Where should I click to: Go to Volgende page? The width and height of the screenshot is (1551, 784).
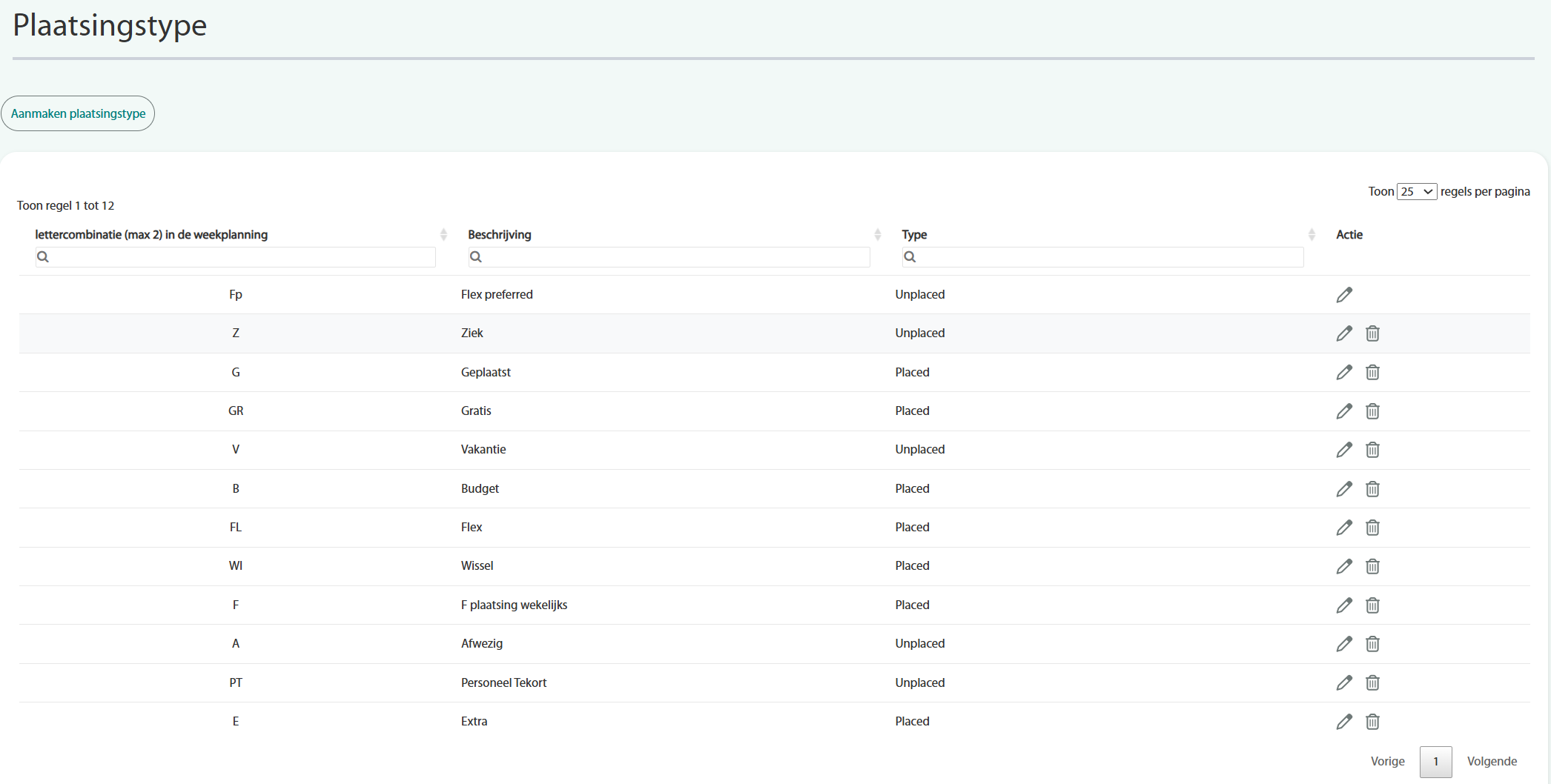[1491, 761]
